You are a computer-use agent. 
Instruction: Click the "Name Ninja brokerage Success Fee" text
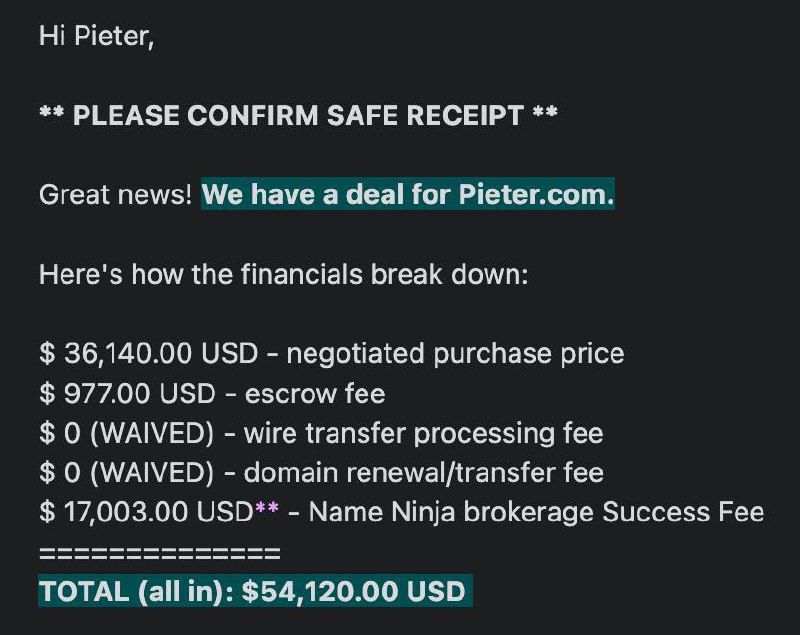536,512
